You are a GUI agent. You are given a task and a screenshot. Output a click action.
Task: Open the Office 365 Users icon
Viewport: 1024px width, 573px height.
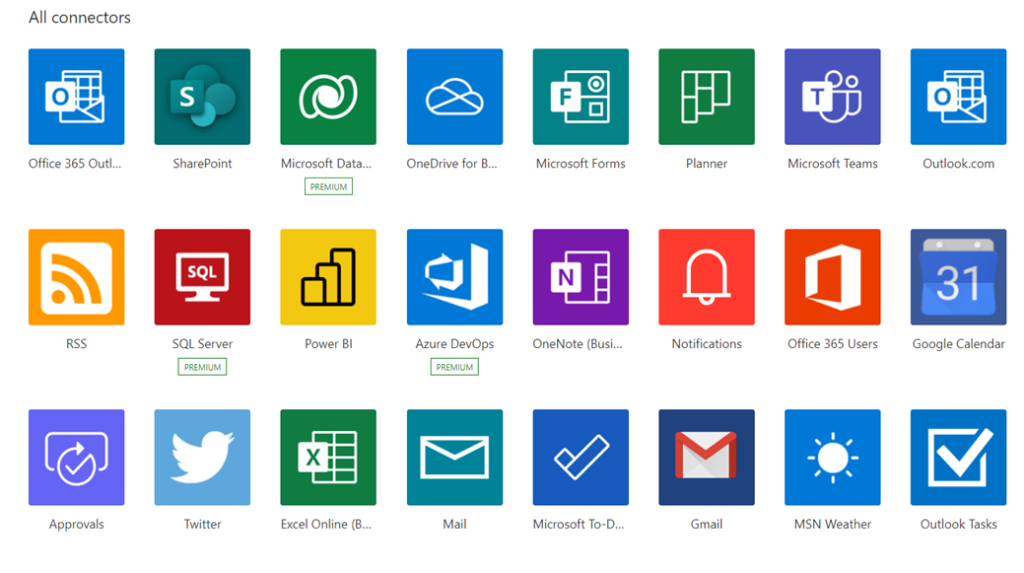click(833, 277)
